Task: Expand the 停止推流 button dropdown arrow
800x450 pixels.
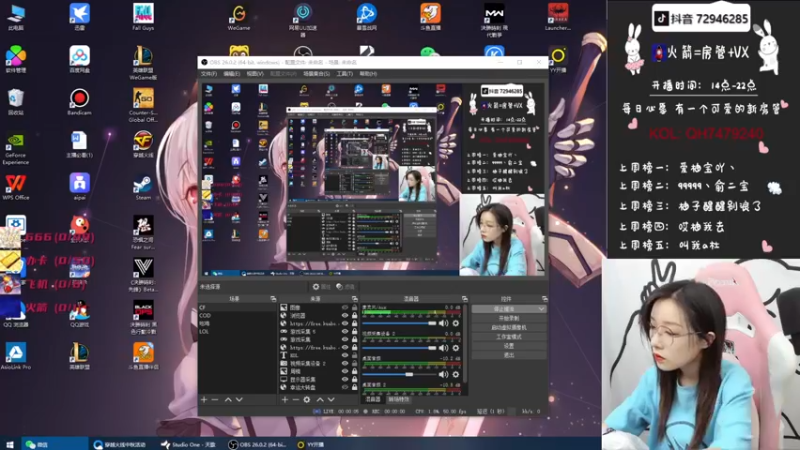Action: tap(541, 309)
